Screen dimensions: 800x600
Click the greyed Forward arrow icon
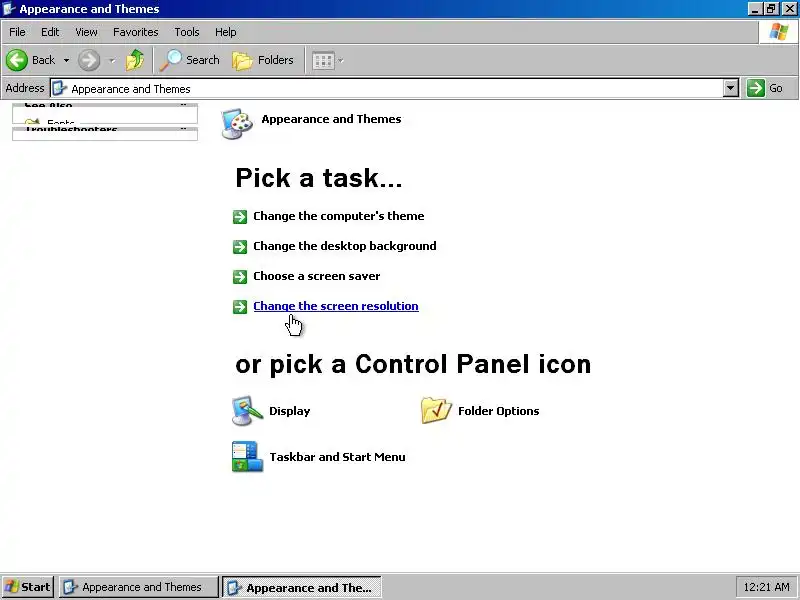point(89,60)
